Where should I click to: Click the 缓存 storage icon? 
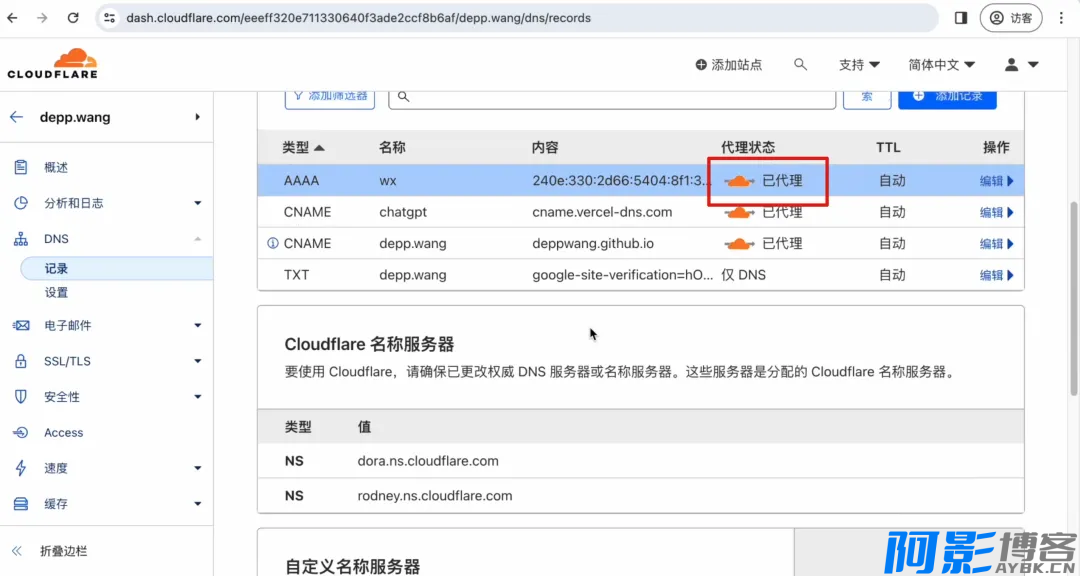coord(21,504)
